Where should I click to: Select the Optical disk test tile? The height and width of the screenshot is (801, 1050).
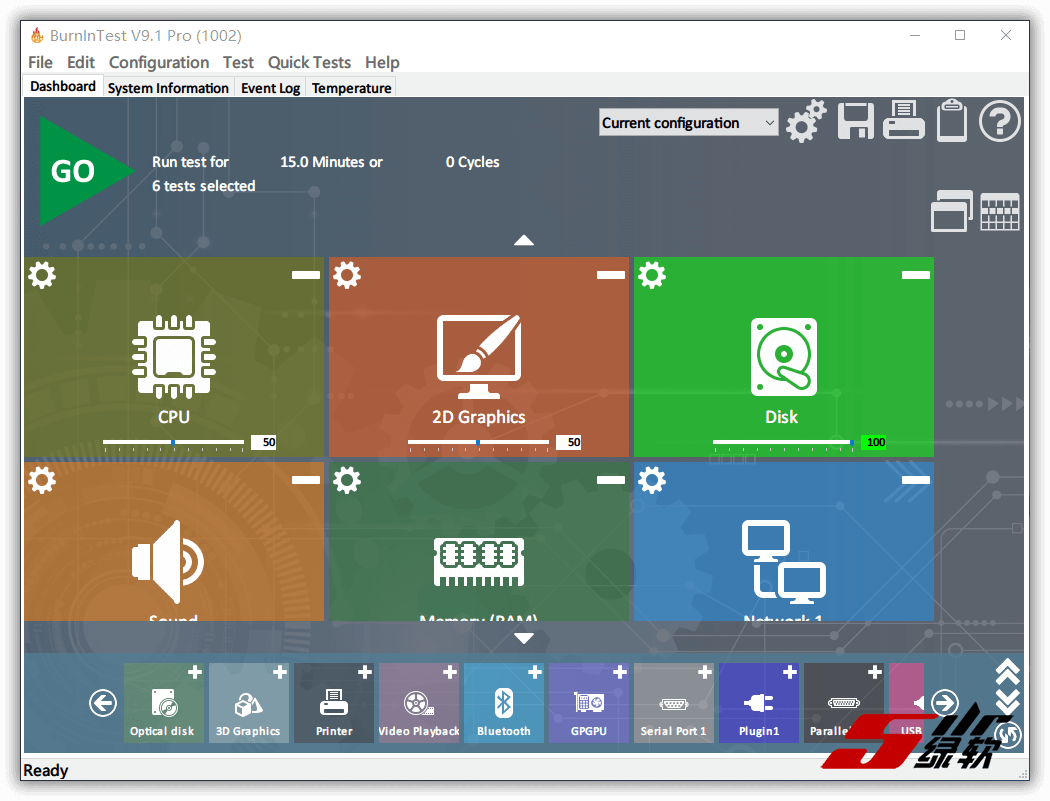click(164, 703)
